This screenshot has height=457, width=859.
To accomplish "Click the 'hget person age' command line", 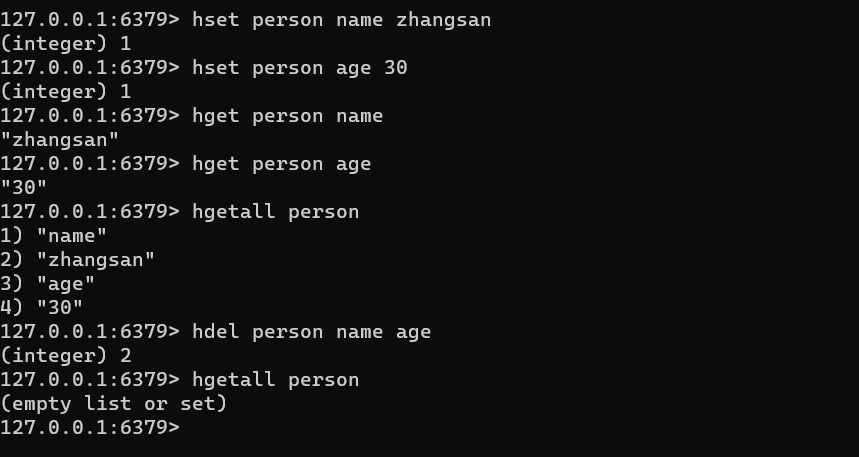I will tap(282, 164).
